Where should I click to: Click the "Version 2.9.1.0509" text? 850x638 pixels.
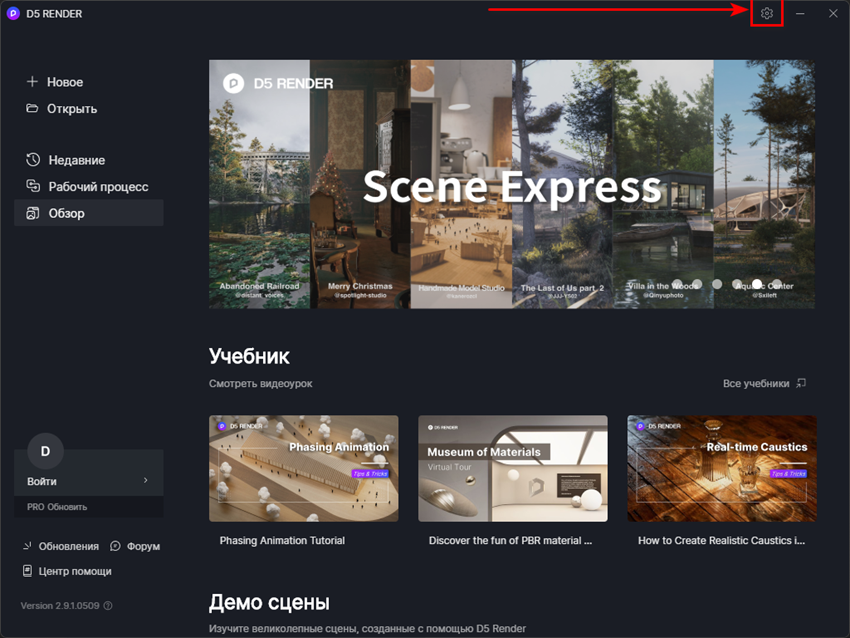click(x=60, y=605)
